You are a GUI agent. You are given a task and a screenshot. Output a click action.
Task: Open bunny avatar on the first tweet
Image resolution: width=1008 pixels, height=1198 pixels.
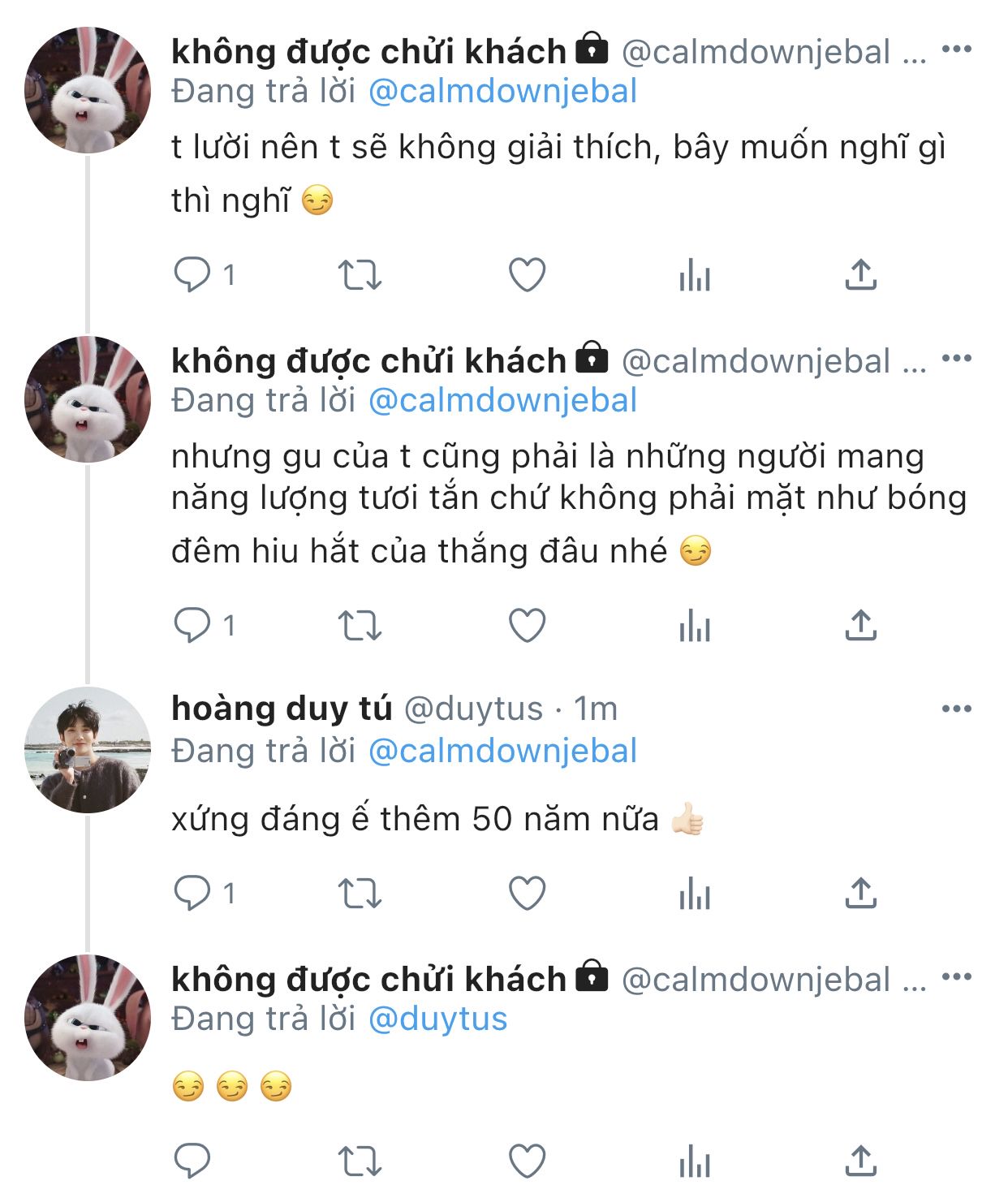pos(88,89)
